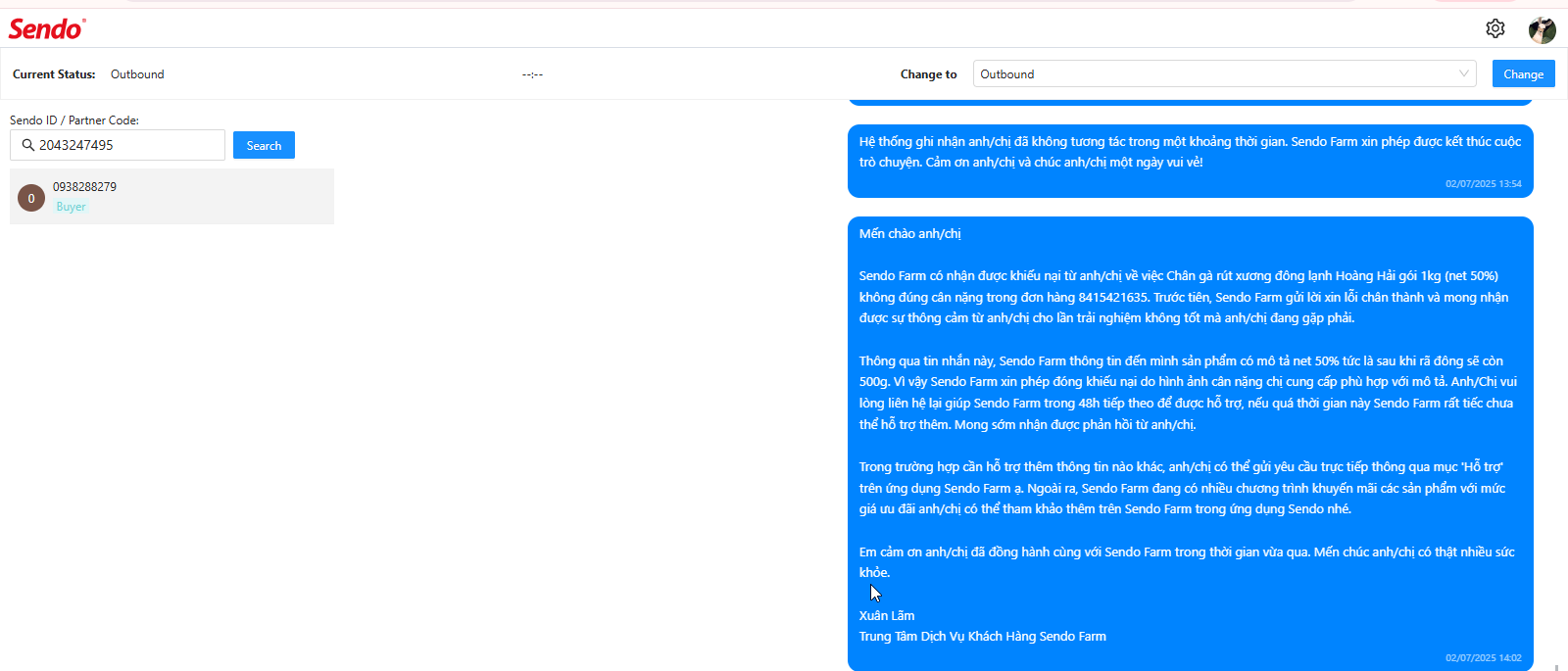Click the signature 'Xuân Lãm'
Screen dimensions: 1568x671
coord(887,616)
